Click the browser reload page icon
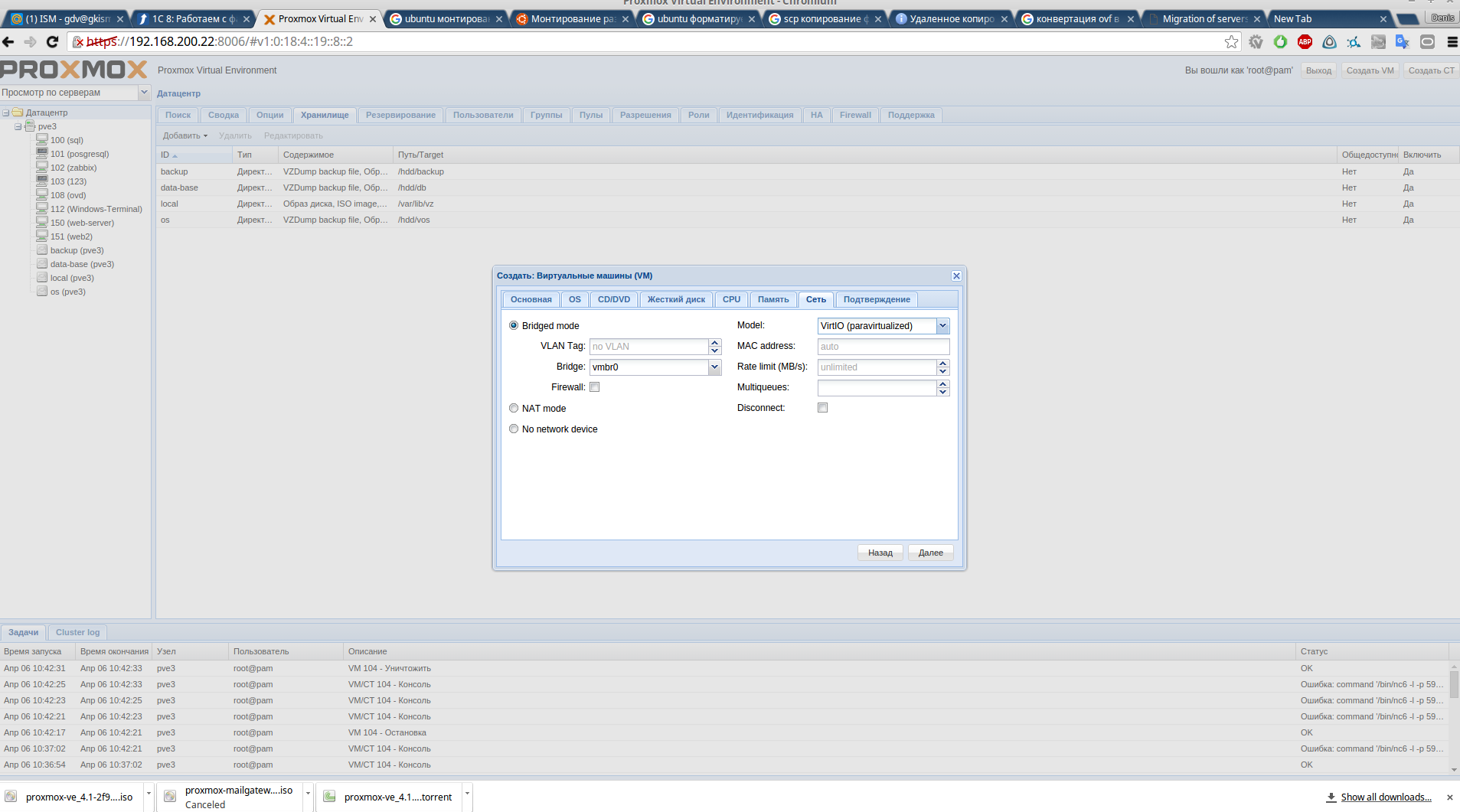Screen dimensions: 1460x812 tap(52, 42)
